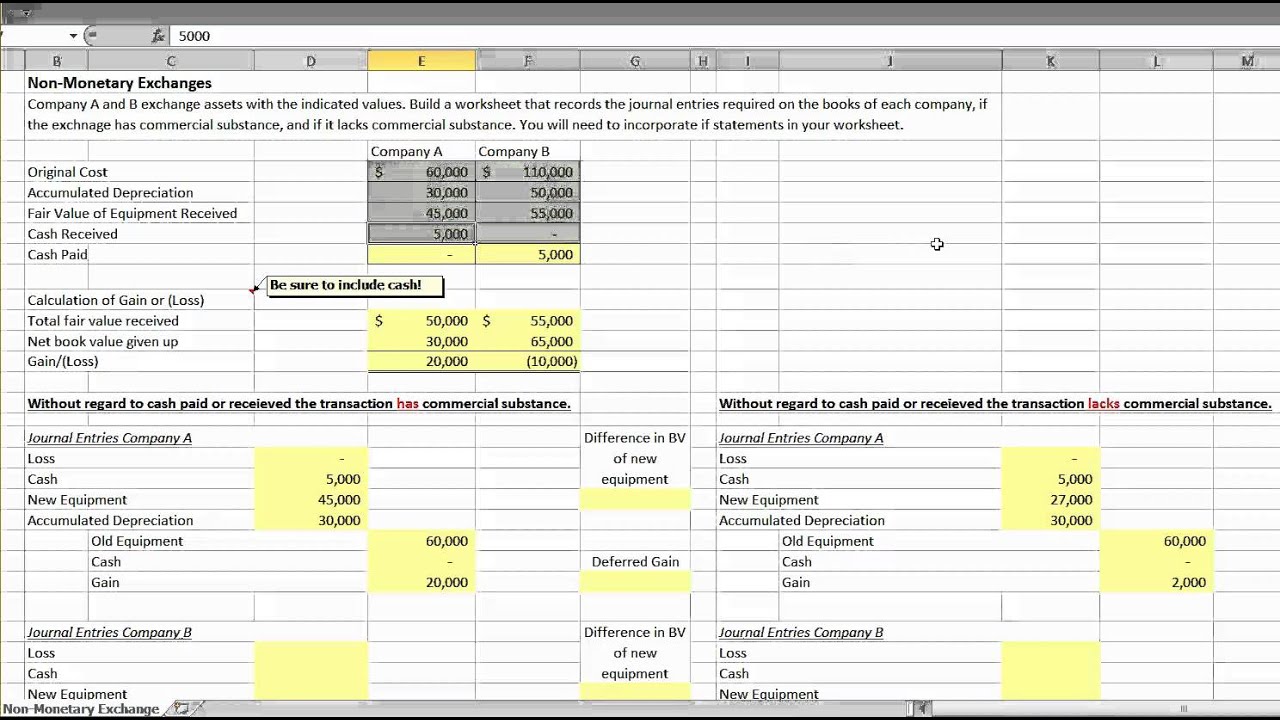Select Cash debit 5,000 in lacks-substance section

pos(1051,479)
